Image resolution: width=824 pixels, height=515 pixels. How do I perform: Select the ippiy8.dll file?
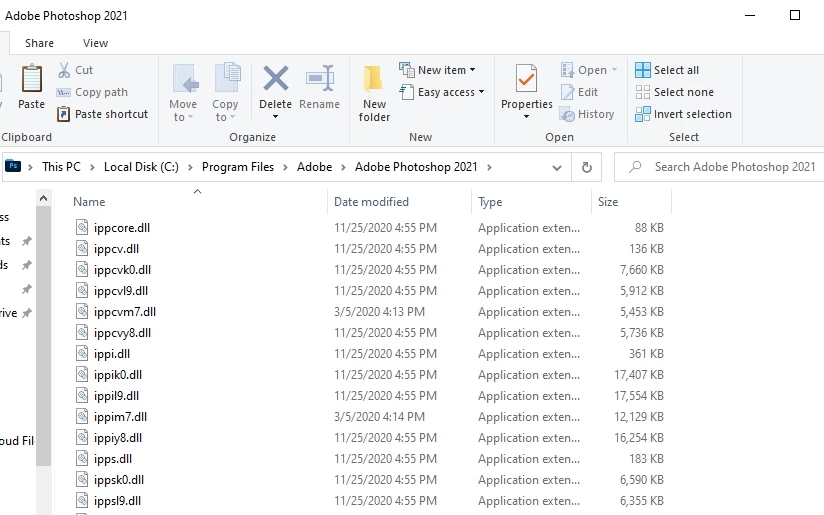(x=118, y=438)
